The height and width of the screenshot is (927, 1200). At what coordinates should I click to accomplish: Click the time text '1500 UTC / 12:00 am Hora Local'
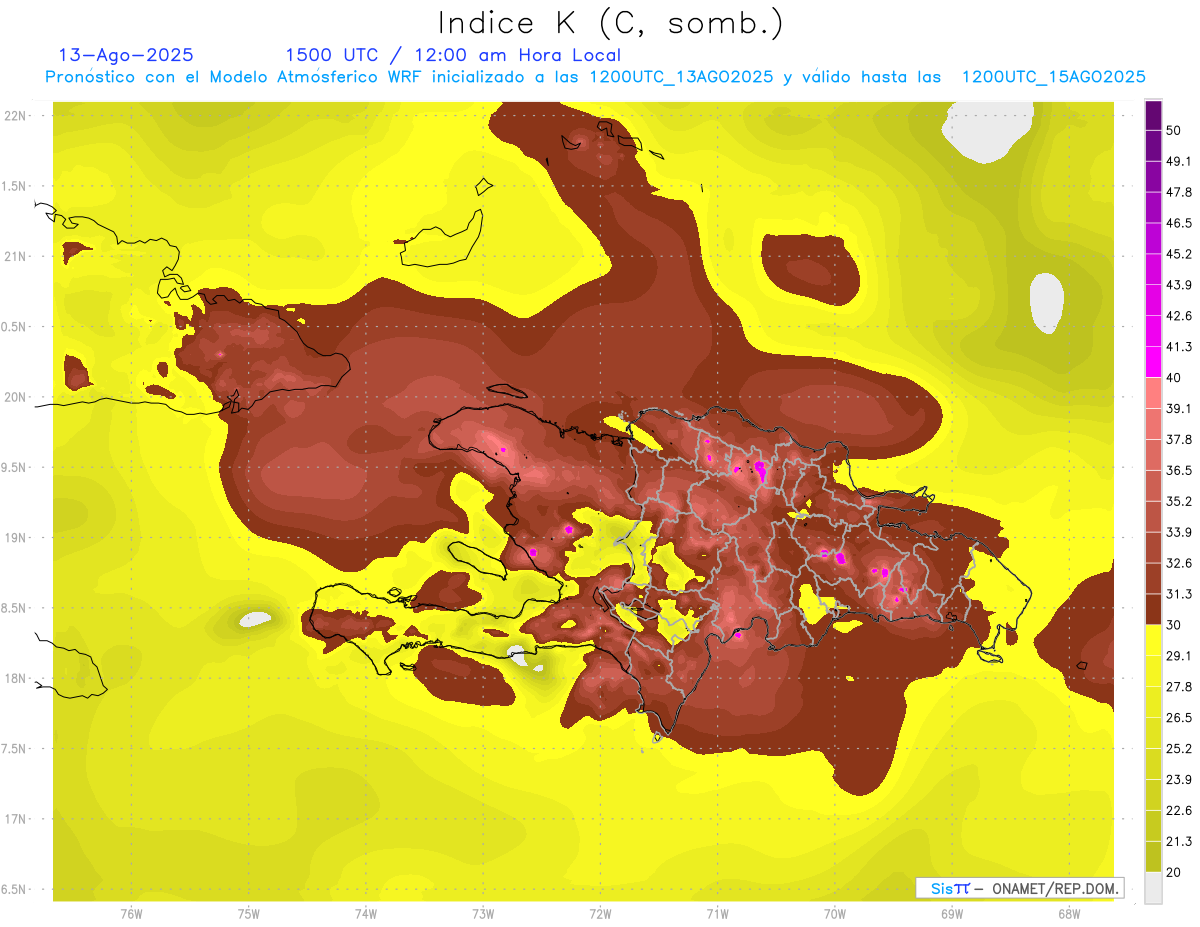(453, 55)
